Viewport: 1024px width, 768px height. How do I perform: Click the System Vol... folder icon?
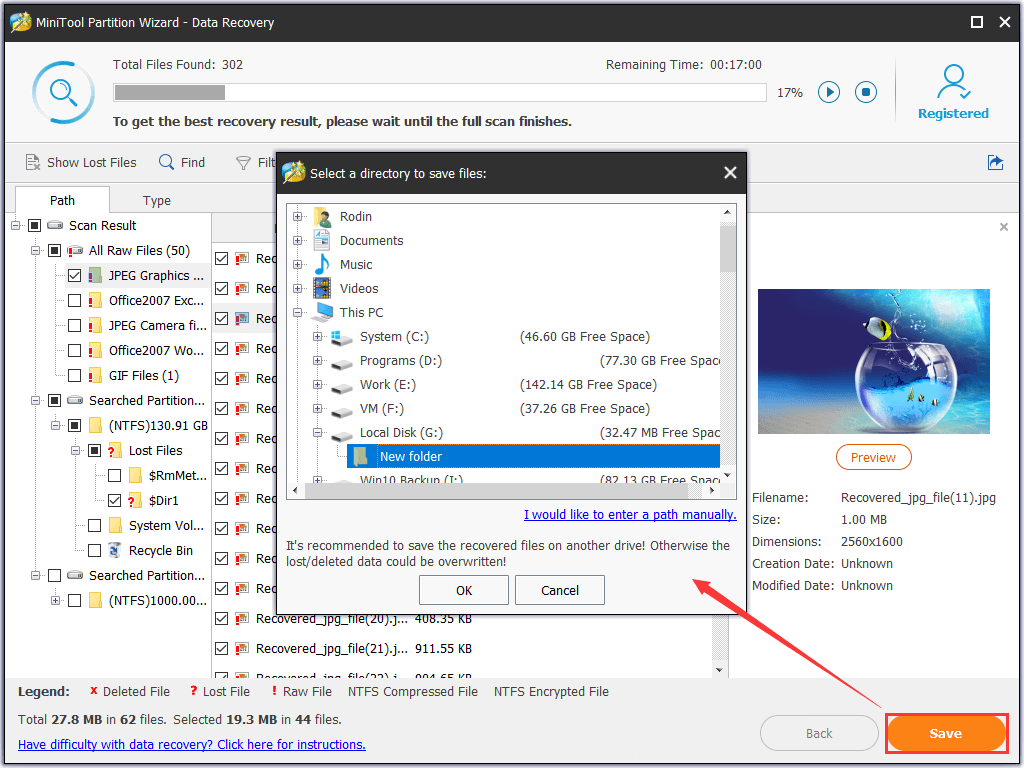click(115, 526)
